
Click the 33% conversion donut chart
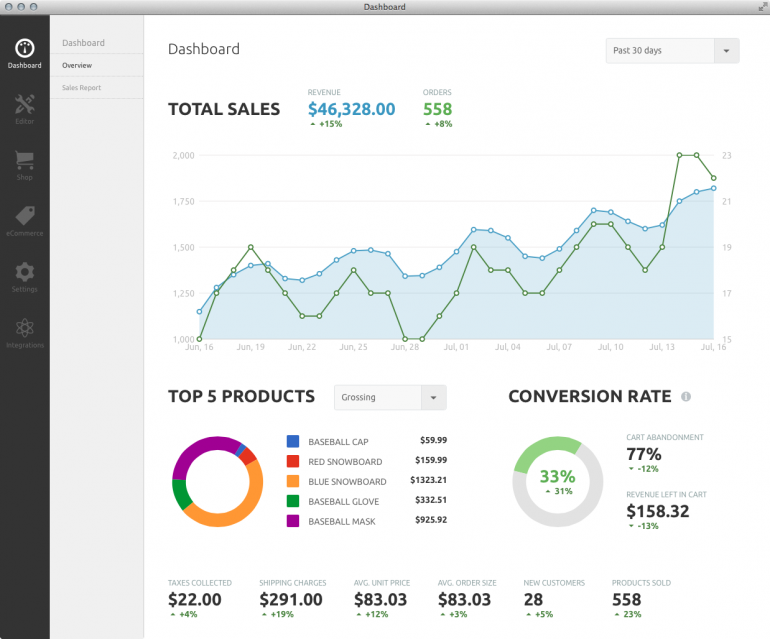pyautogui.click(x=558, y=481)
